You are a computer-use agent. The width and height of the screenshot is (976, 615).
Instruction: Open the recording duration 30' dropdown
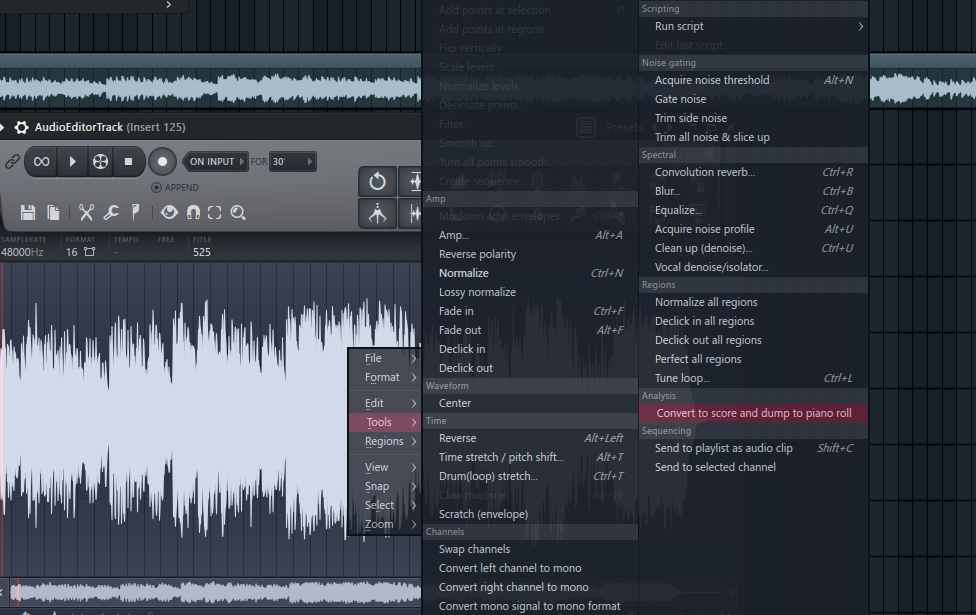click(x=291, y=161)
